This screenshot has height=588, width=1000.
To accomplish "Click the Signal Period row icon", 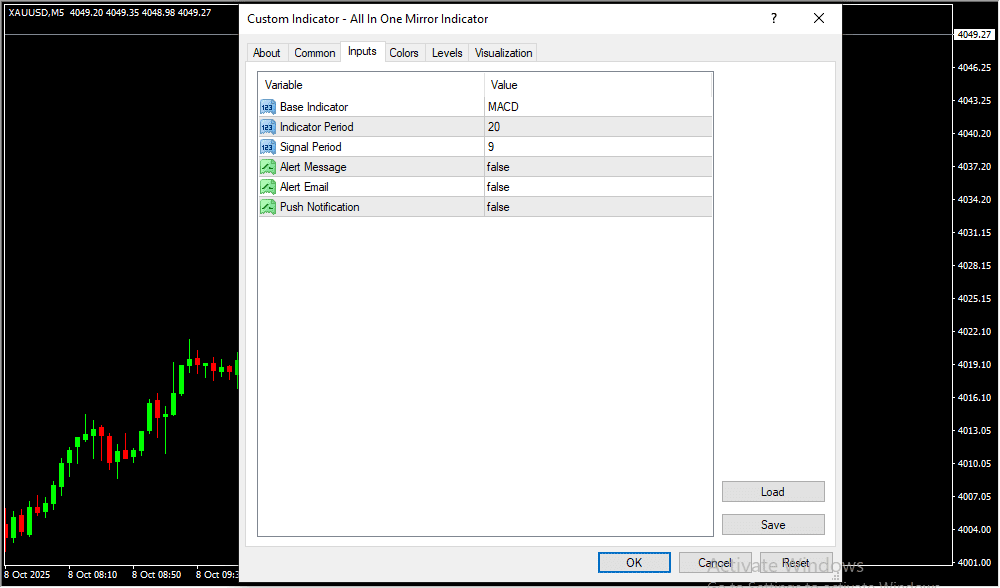I will pyautogui.click(x=267, y=147).
